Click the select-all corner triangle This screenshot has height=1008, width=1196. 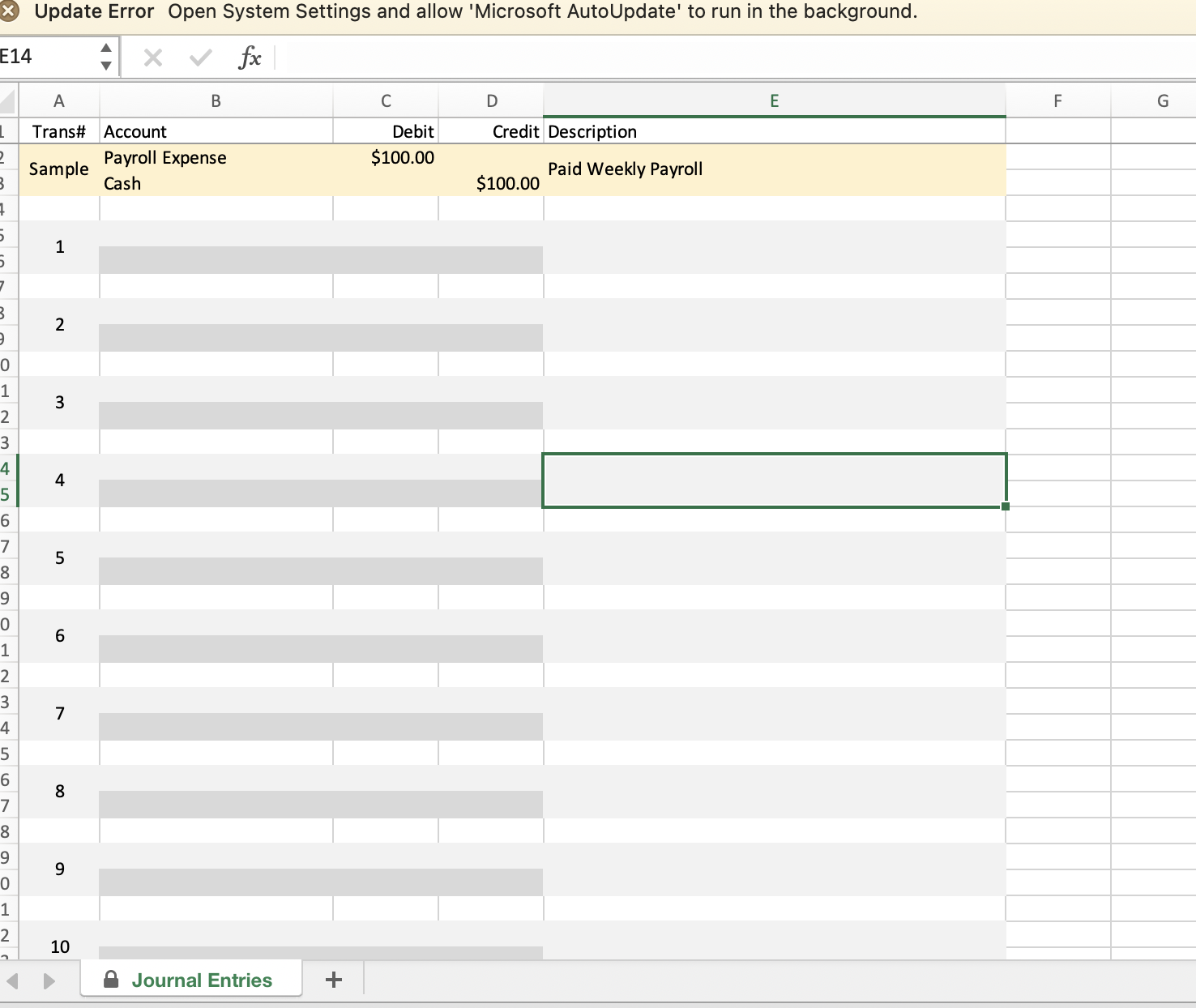tap(7, 101)
